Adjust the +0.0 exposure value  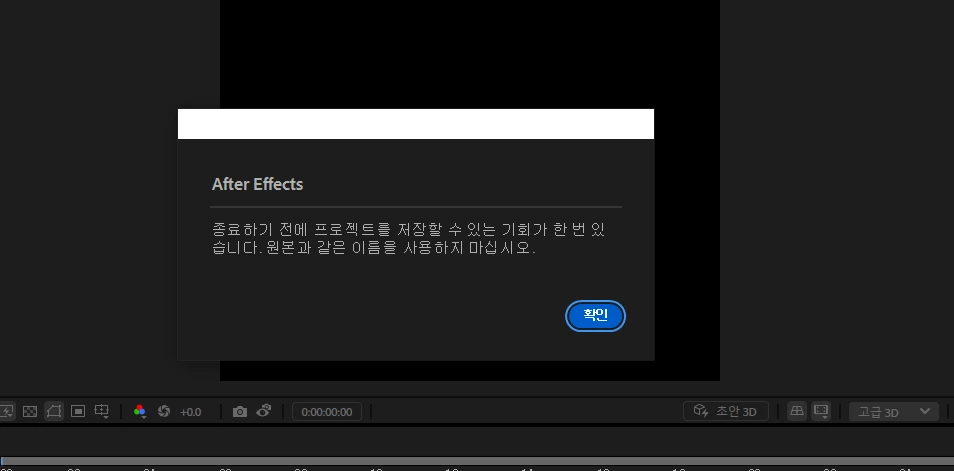190,412
